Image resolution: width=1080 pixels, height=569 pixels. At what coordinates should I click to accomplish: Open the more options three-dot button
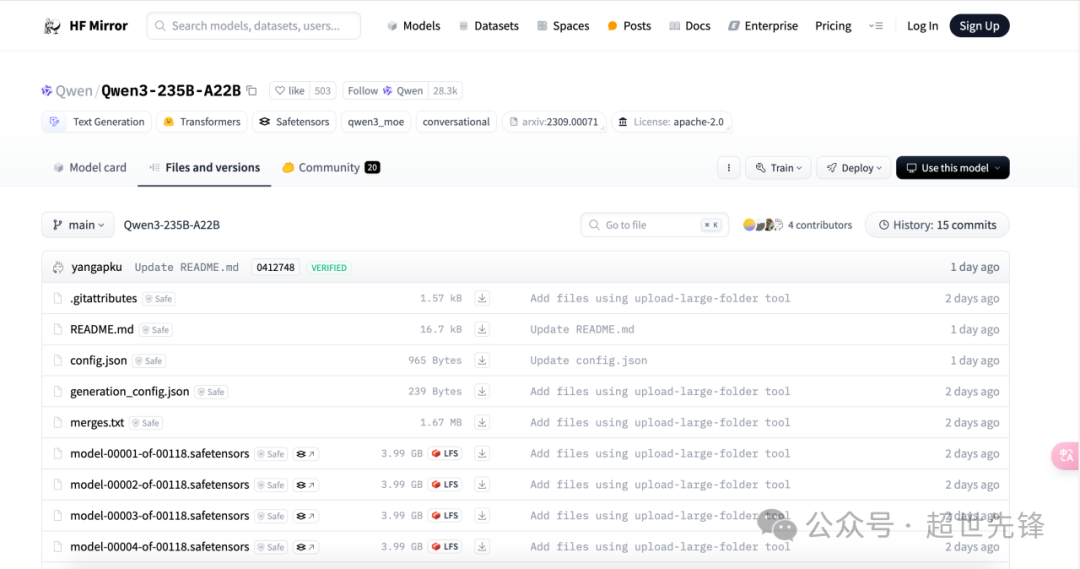point(729,168)
